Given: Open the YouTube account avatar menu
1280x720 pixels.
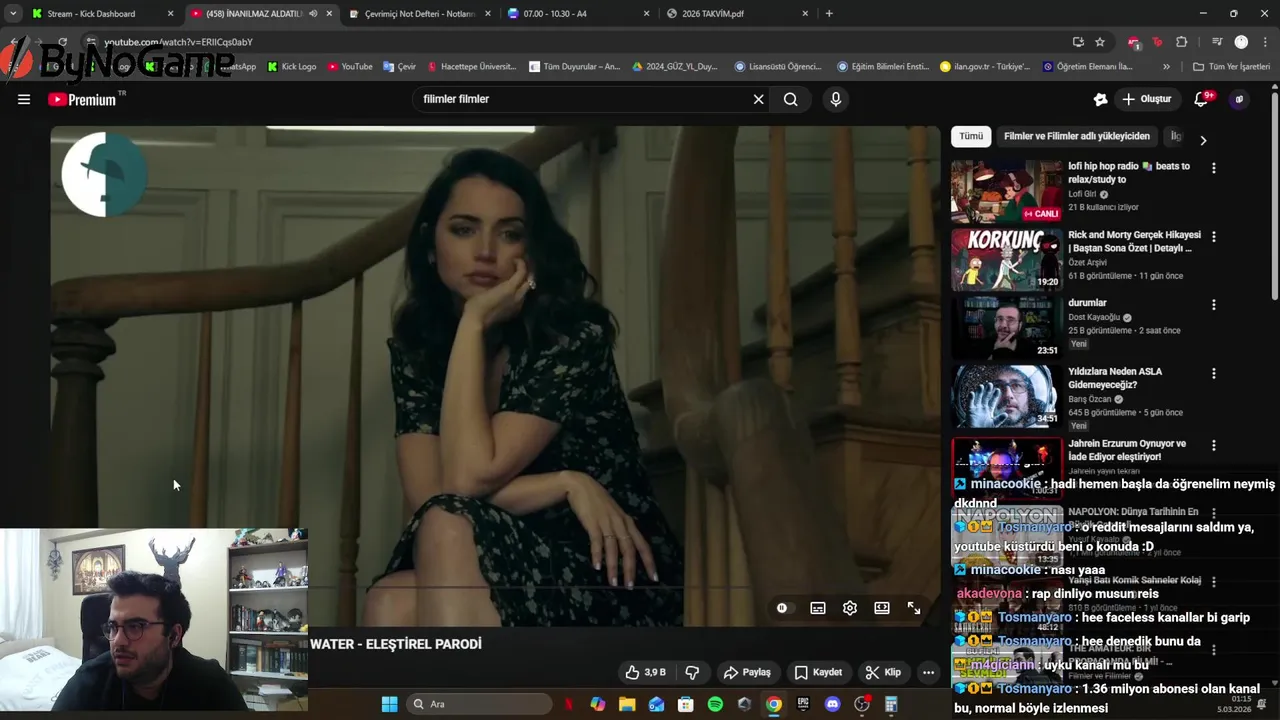Looking at the screenshot, I should pyautogui.click(x=1239, y=99).
